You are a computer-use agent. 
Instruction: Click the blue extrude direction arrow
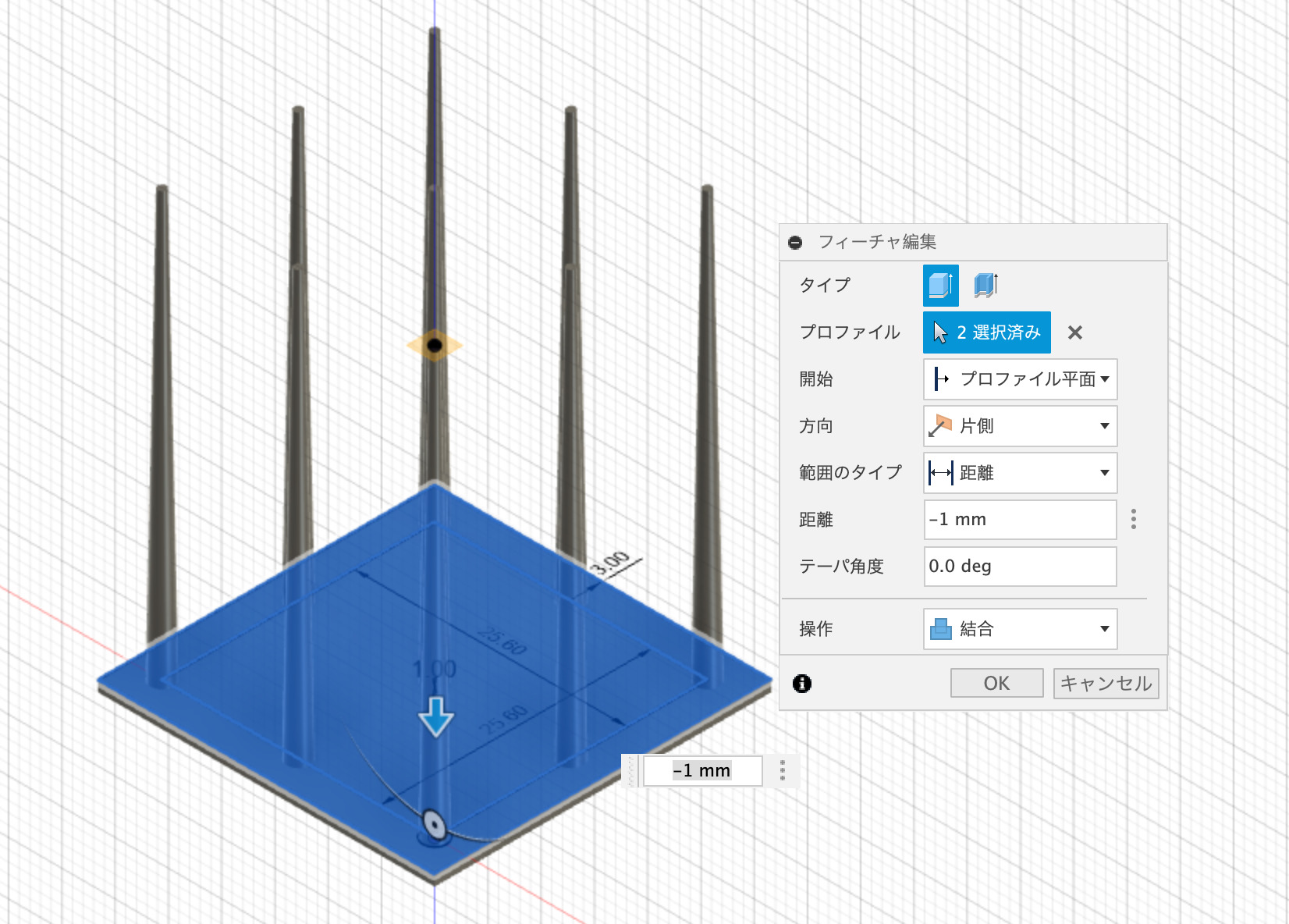pyautogui.click(x=435, y=716)
